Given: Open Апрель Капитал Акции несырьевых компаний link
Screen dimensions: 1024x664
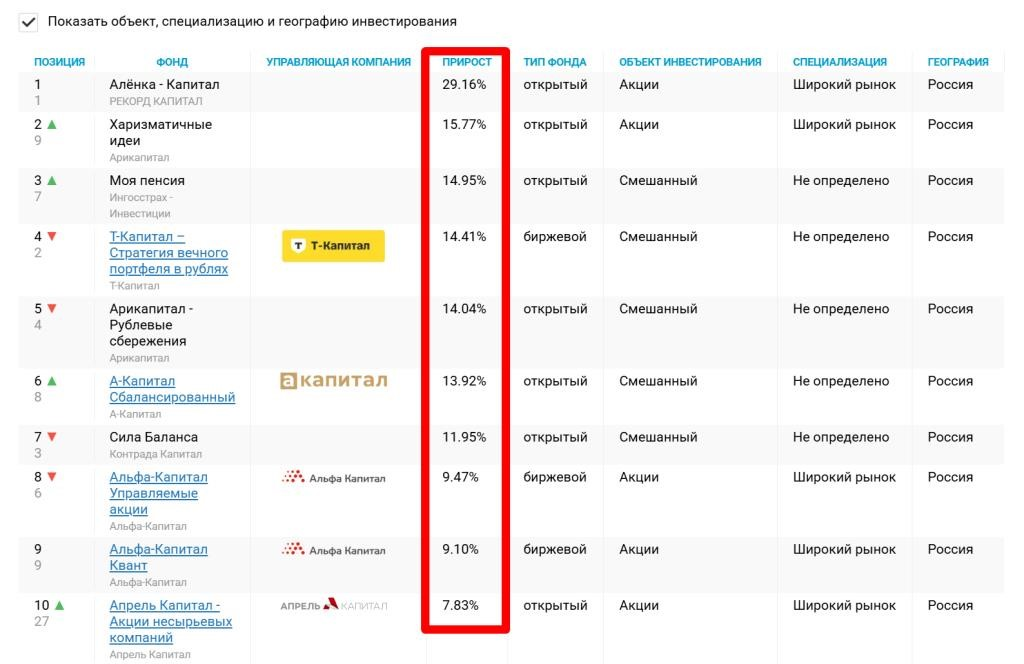Looking at the screenshot, I should pyautogui.click(x=170, y=622).
